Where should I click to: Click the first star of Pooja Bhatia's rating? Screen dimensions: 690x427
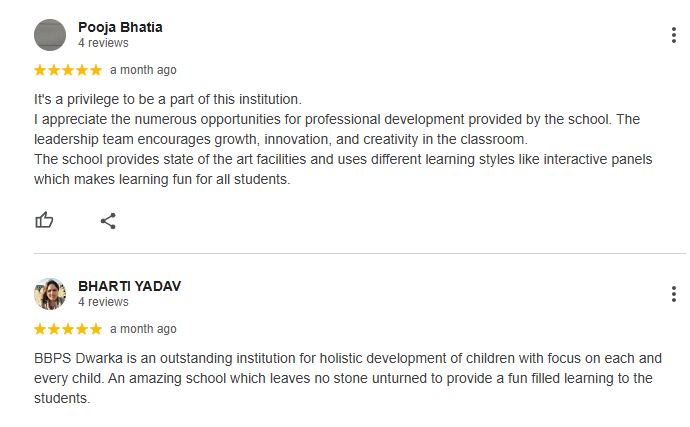(x=40, y=70)
